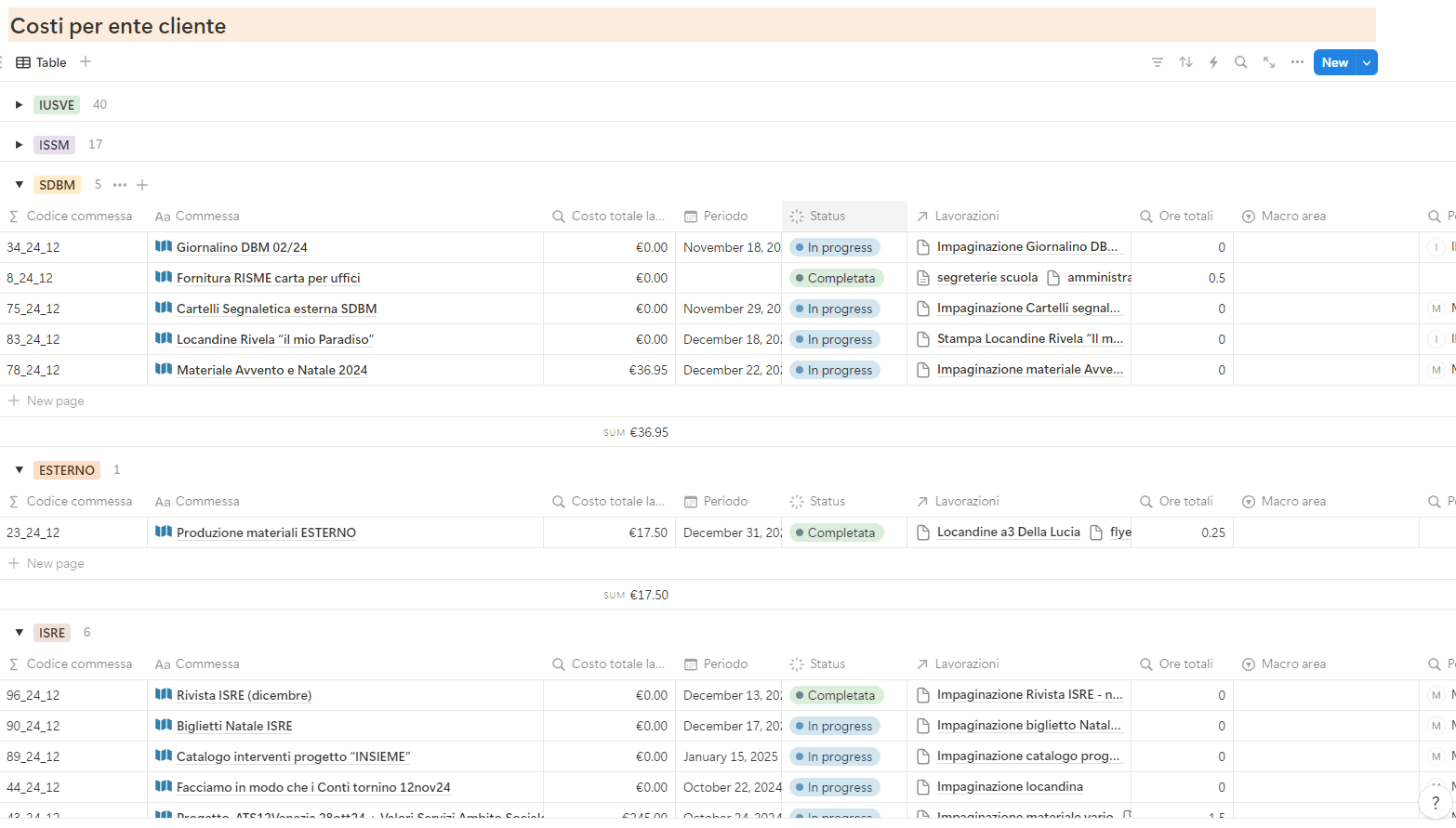Screen dimensions: 1456x828
Task: Open SDBM Ore totali column header
Action: coord(1182,216)
